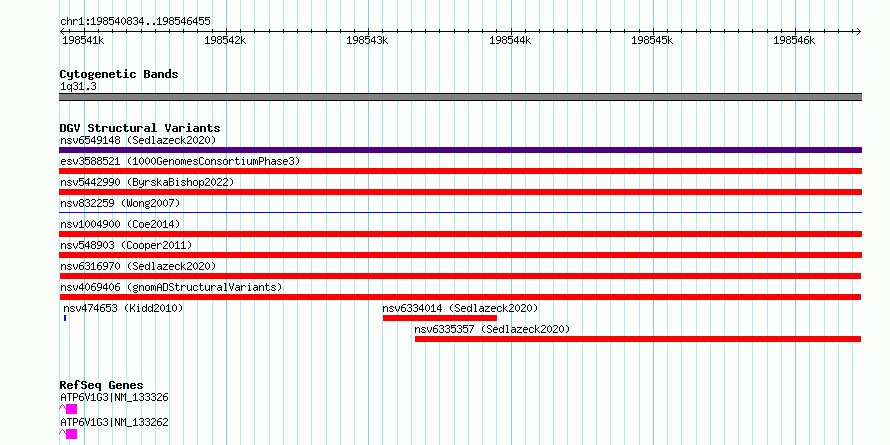
Task: Click the RefSeq Genes track title
Action: tap(101, 386)
